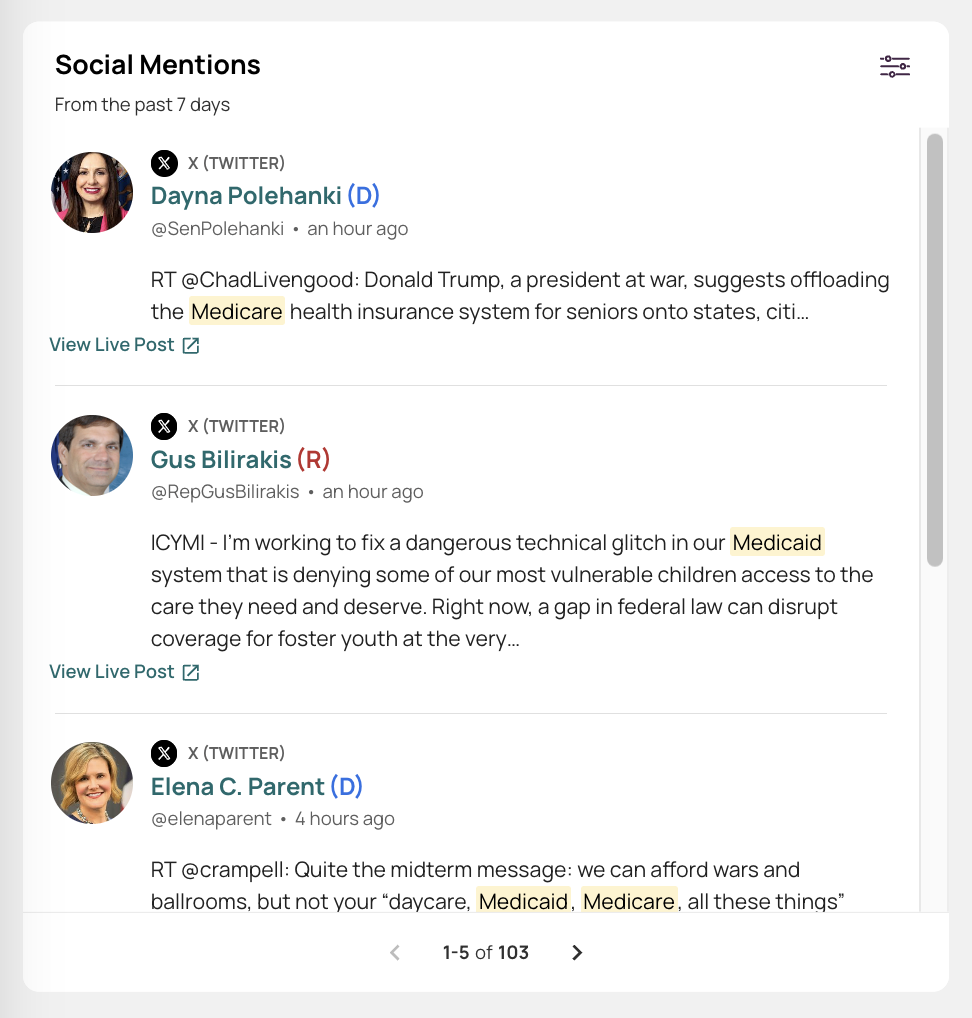Click external-link icon on Bilirakis's View Live Post
972x1018 pixels.
pyautogui.click(x=191, y=673)
